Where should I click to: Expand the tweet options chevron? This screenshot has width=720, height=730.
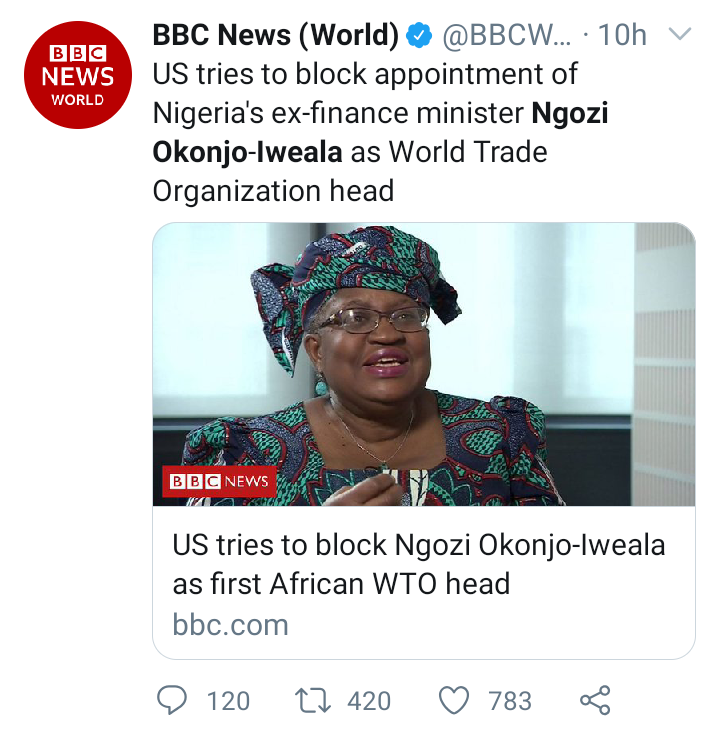(x=680, y=36)
